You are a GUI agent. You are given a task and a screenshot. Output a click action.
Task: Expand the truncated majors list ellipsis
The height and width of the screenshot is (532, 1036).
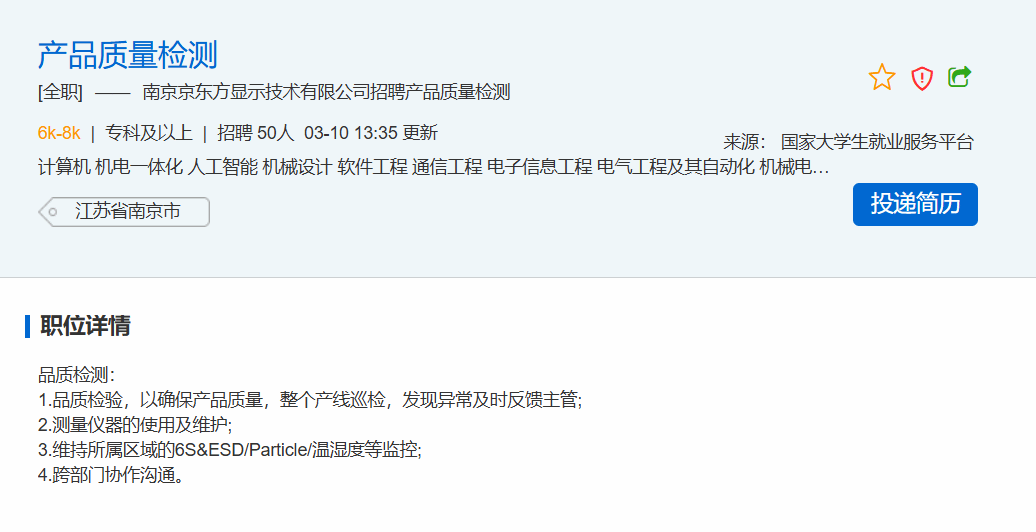(820, 168)
